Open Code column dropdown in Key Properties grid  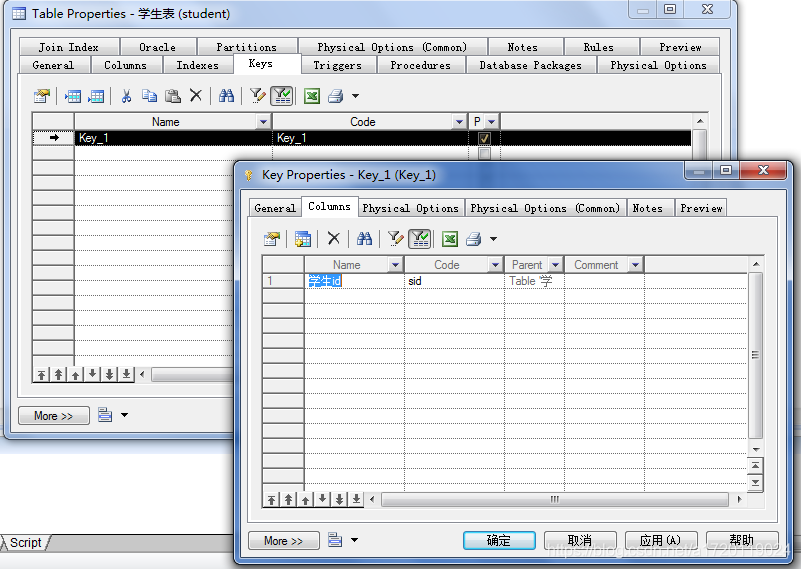pyautogui.click(x=495, y=265)
